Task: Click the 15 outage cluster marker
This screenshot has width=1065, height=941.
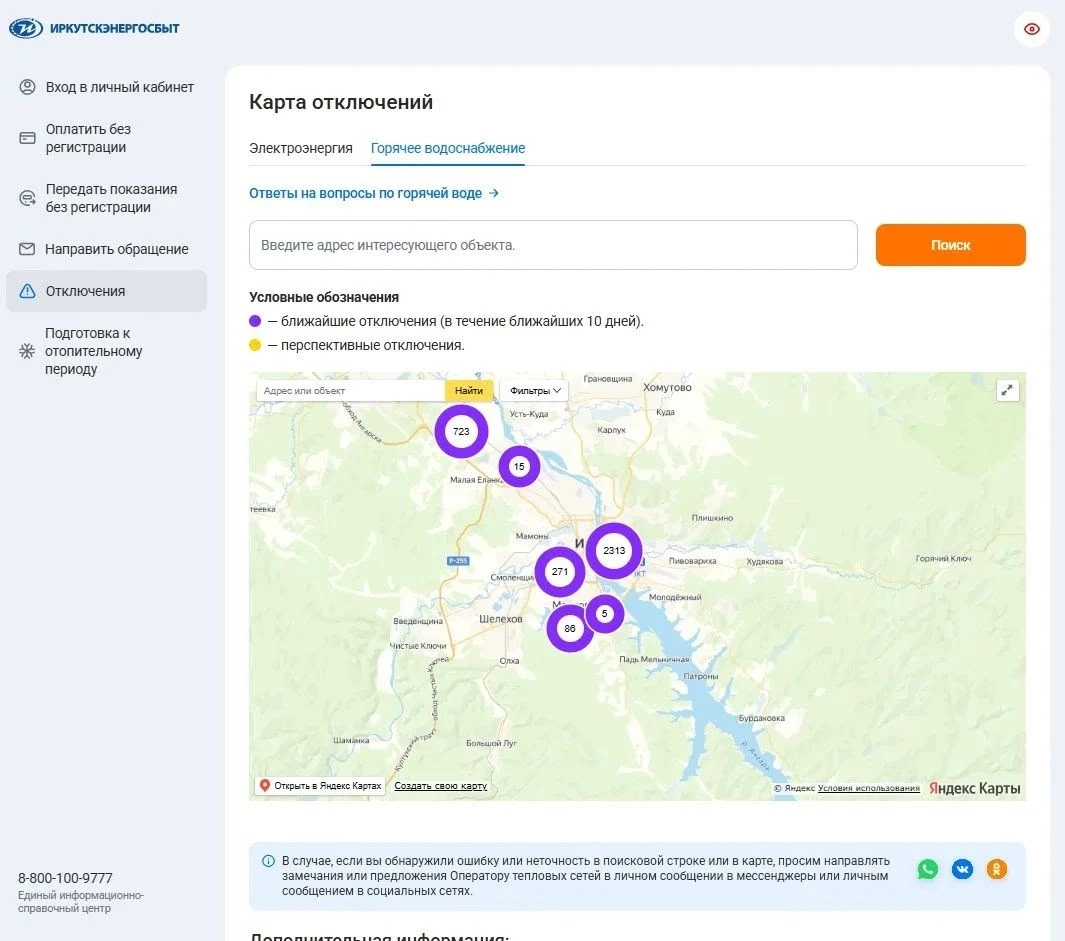Action: pos(519,467)
